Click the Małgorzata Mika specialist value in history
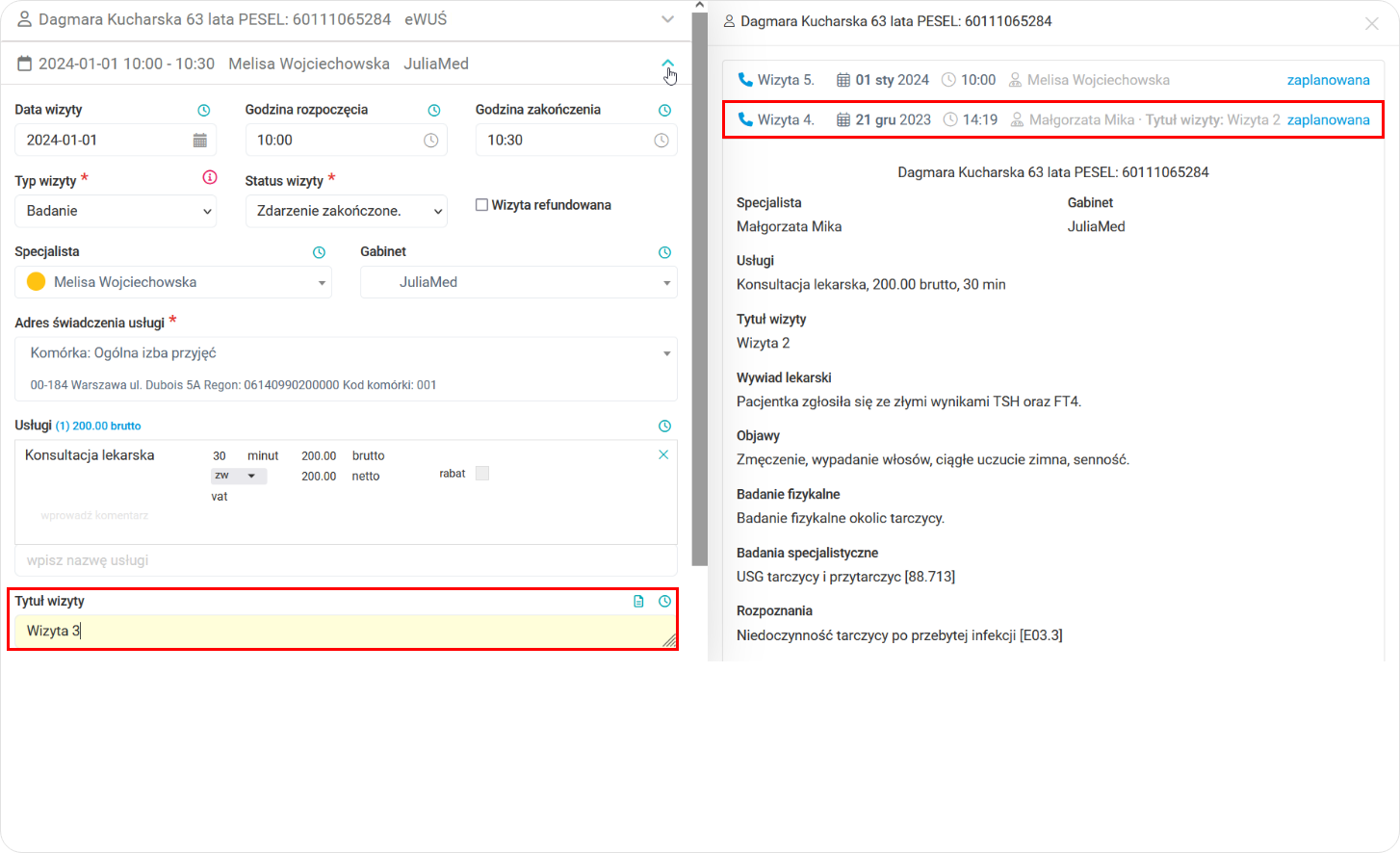 point(789,227)
